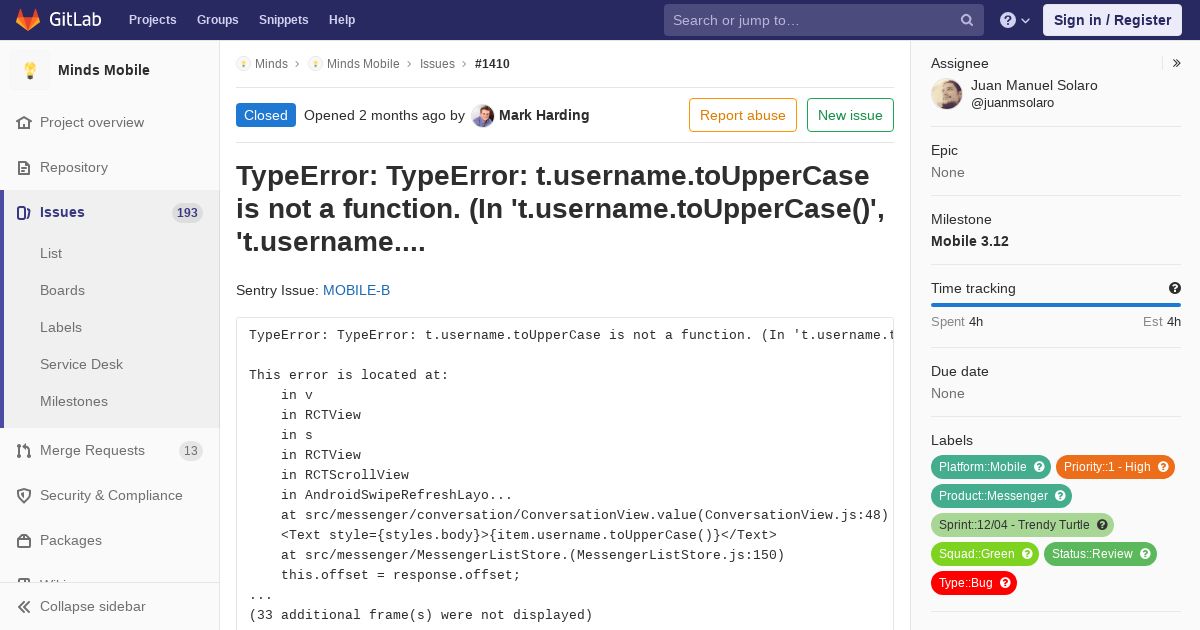The image size is (1200, 630).
Task: Click the Merge Requests count badge 13
Action: (191, 451)
